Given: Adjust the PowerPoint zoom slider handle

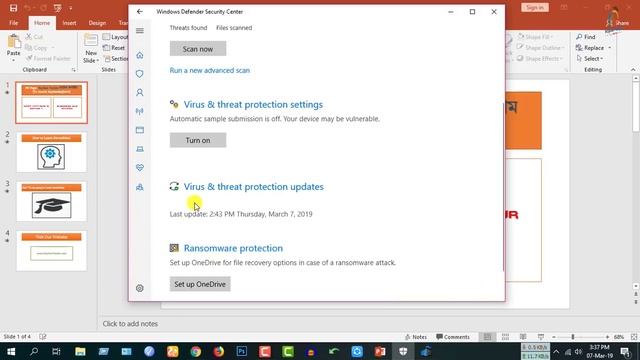Looking at the screenshot, I should click(x=573, y=337).
